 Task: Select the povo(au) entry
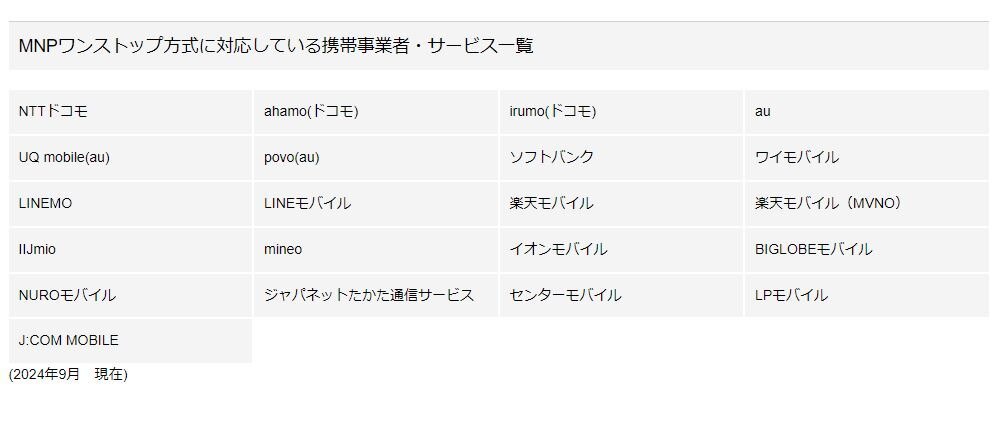(x=376, y=158)
